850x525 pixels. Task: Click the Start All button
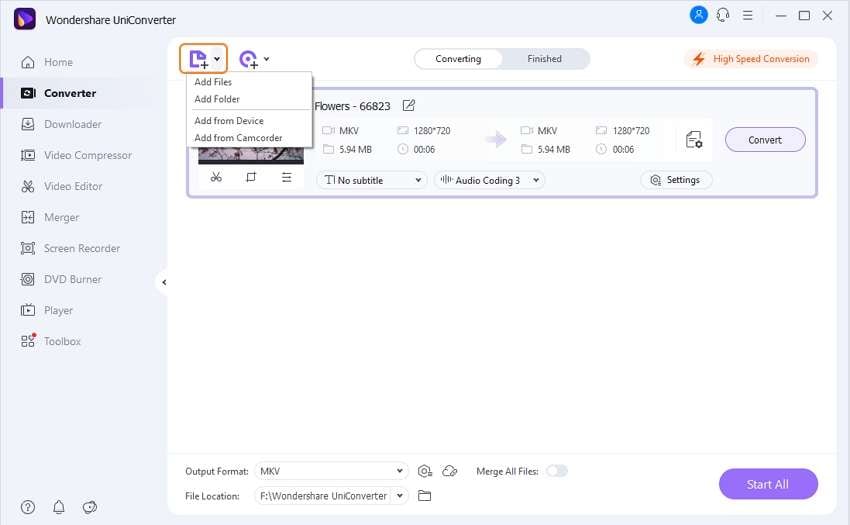768,484
